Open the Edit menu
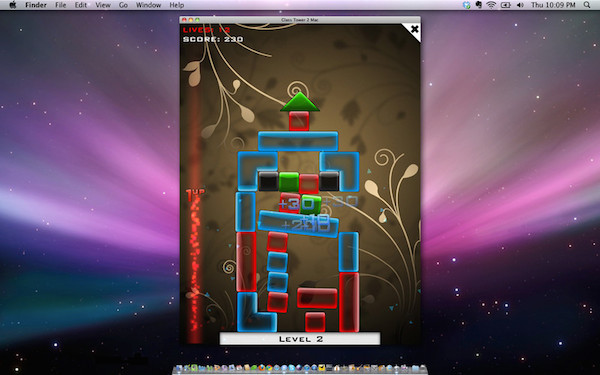 pyautogui.click(x=80, y=5)
